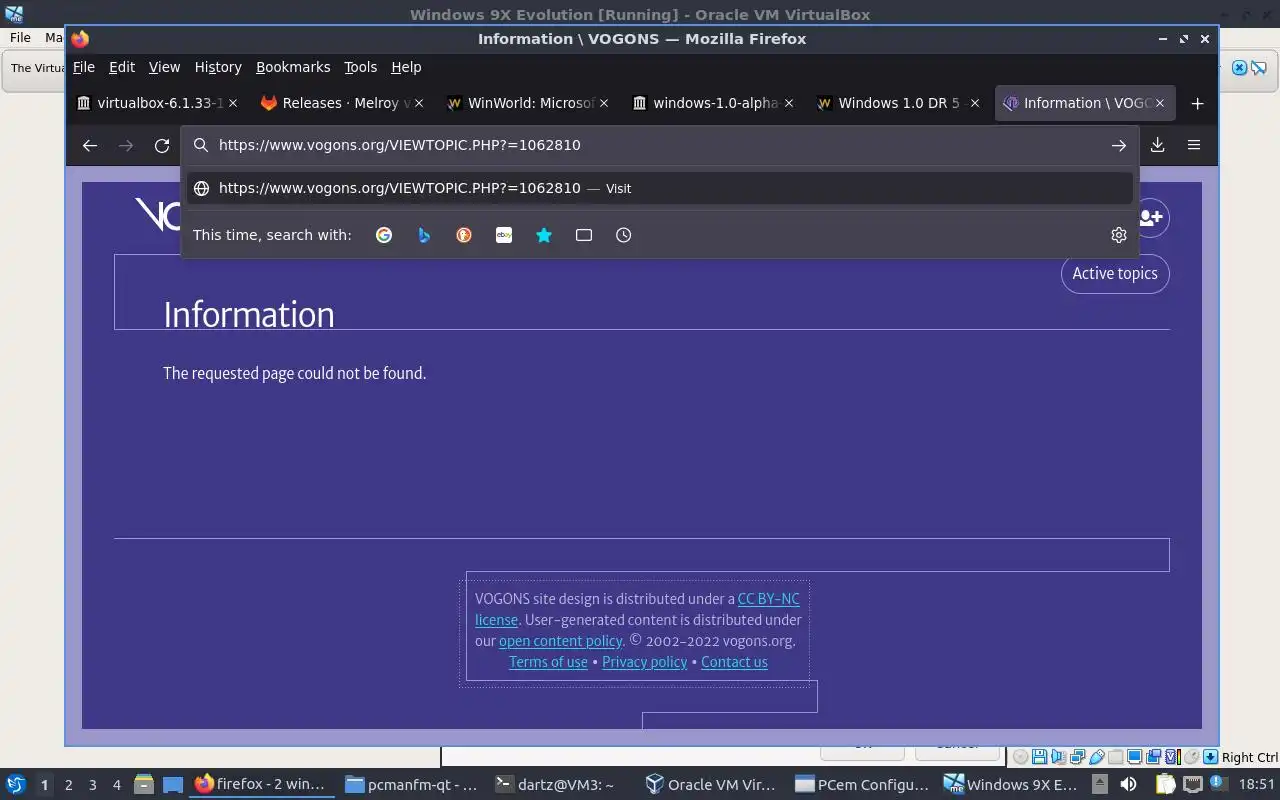
Task: Open the Firefox Edit menu
Action: click(122, 67)
